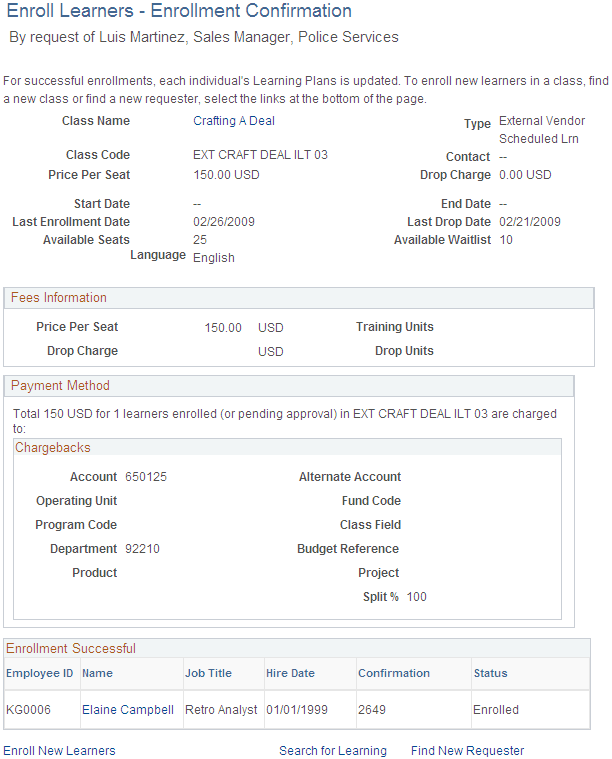
Task: Open Elaine Campbell's profile link
Action: tap(128, 710)
